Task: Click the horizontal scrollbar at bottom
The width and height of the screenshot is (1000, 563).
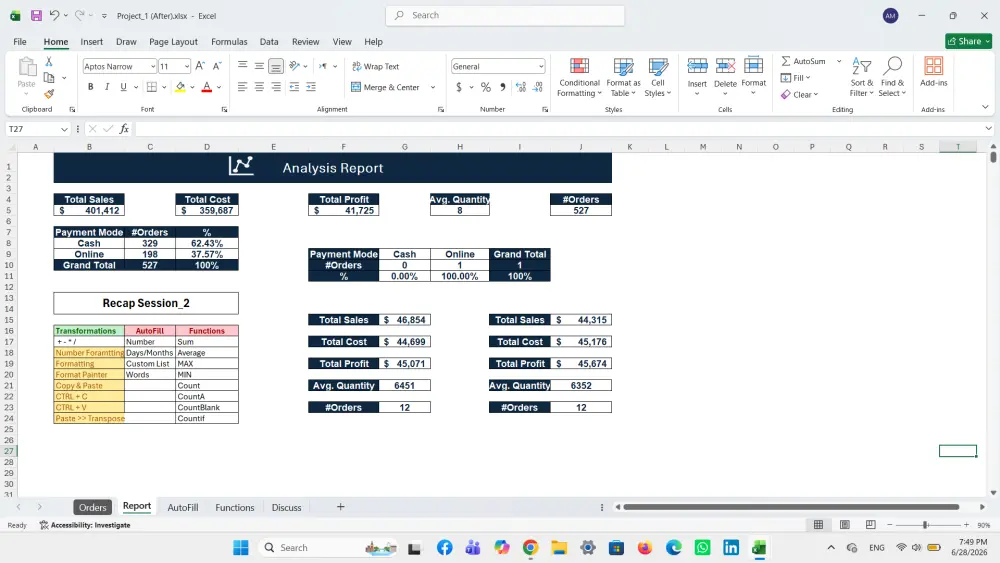Action: click(x=791, y=507)
